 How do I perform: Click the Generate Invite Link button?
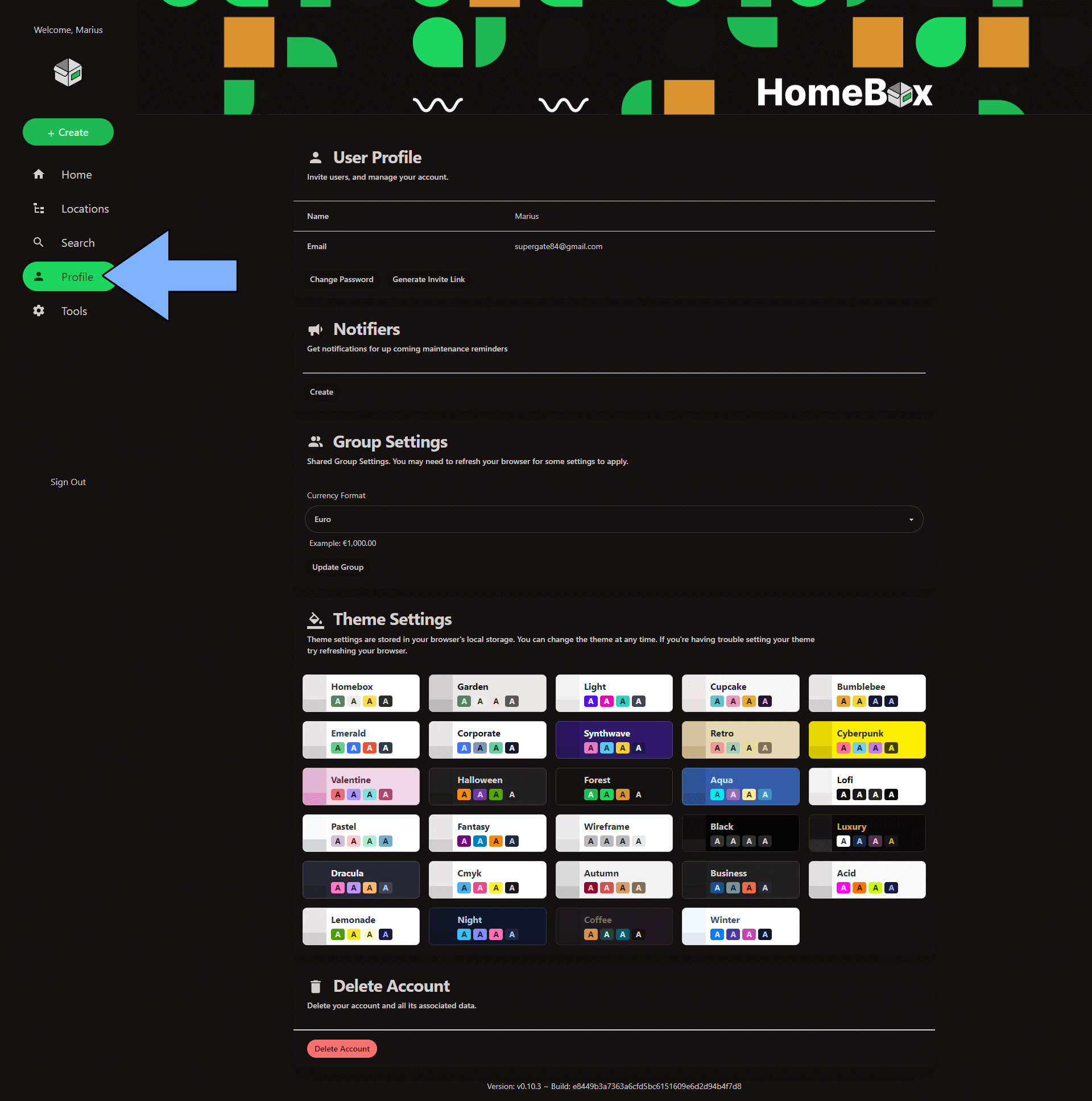pyautogui.click(x=429, y=279)
